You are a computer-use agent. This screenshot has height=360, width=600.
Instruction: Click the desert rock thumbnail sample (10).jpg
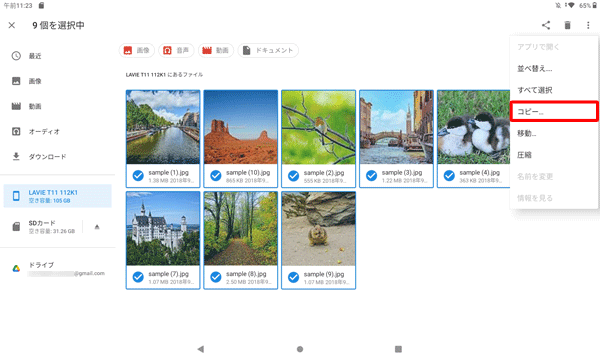tap(241, 127)
